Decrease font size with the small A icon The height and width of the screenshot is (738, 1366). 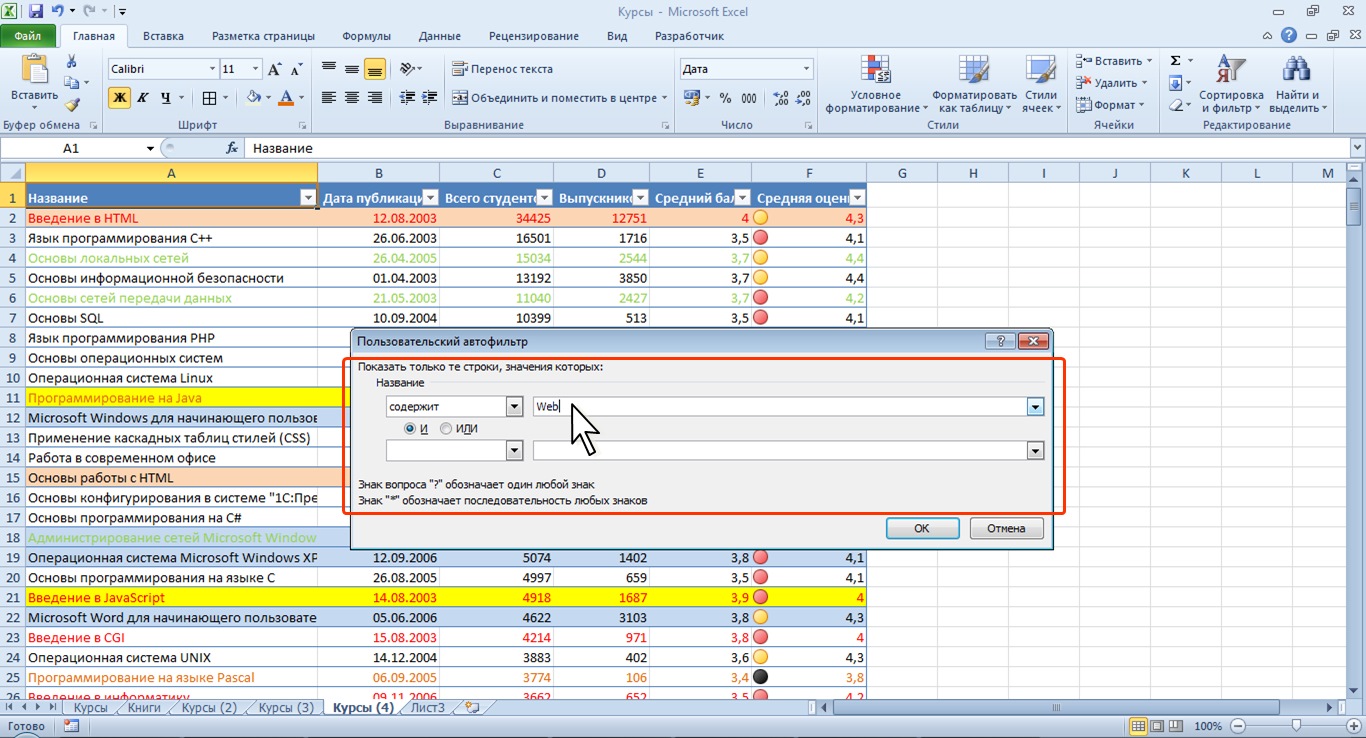tap(295, 69)
